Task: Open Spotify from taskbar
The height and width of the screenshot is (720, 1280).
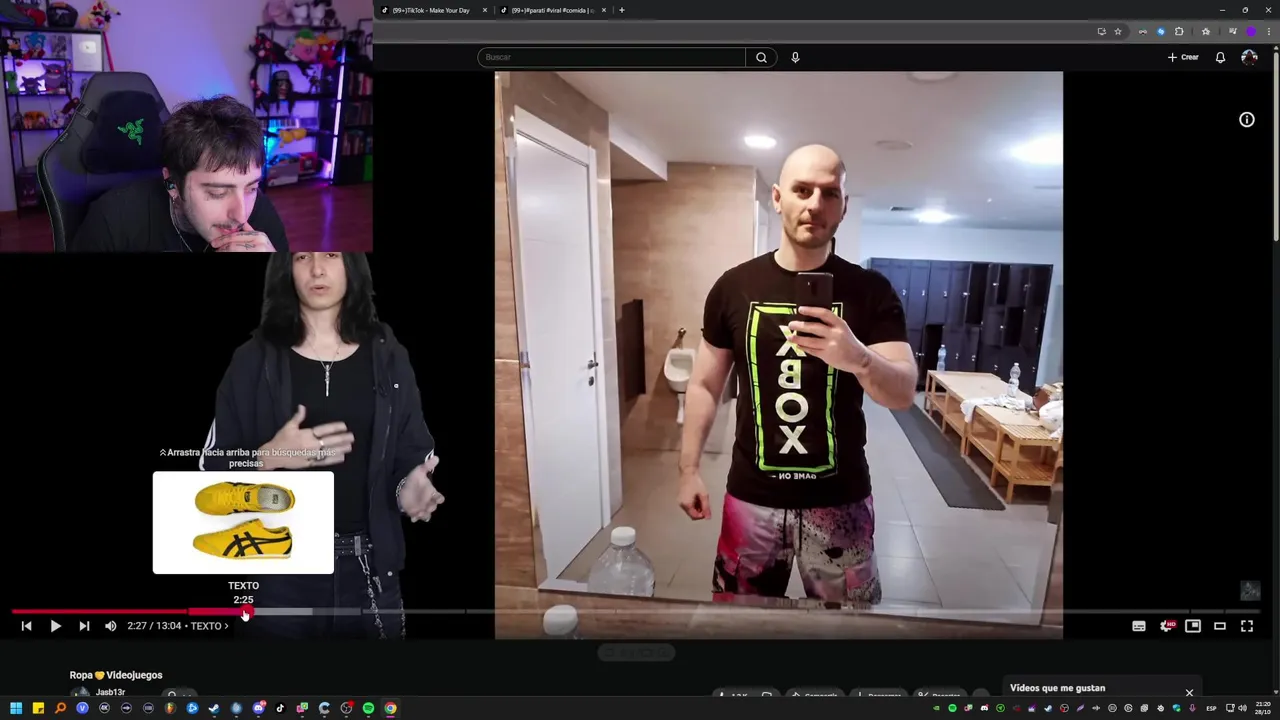Action: click(368, 708)
